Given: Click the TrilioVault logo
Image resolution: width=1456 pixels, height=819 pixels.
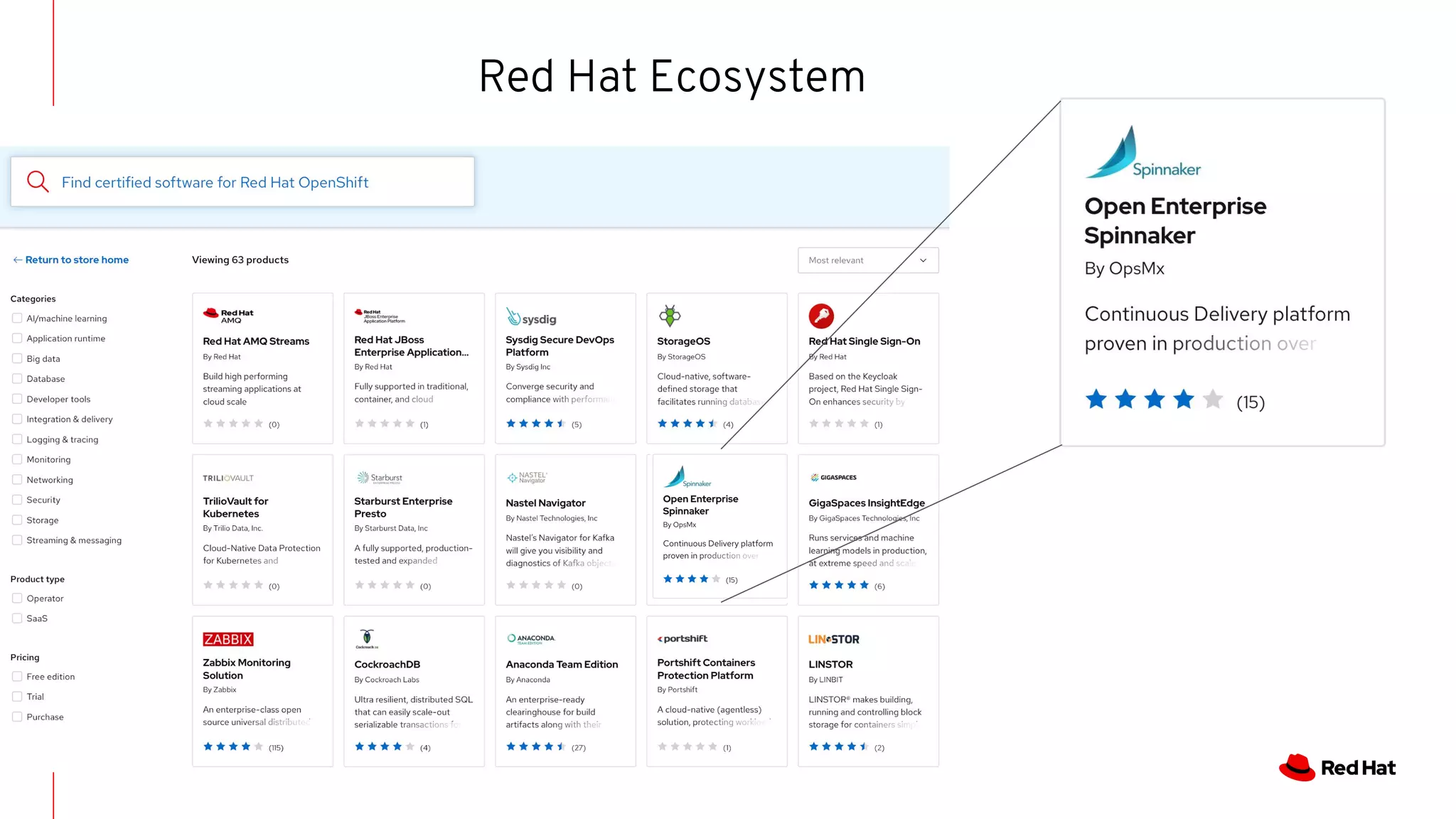Looking at the screenshot, I should [228, 478].
